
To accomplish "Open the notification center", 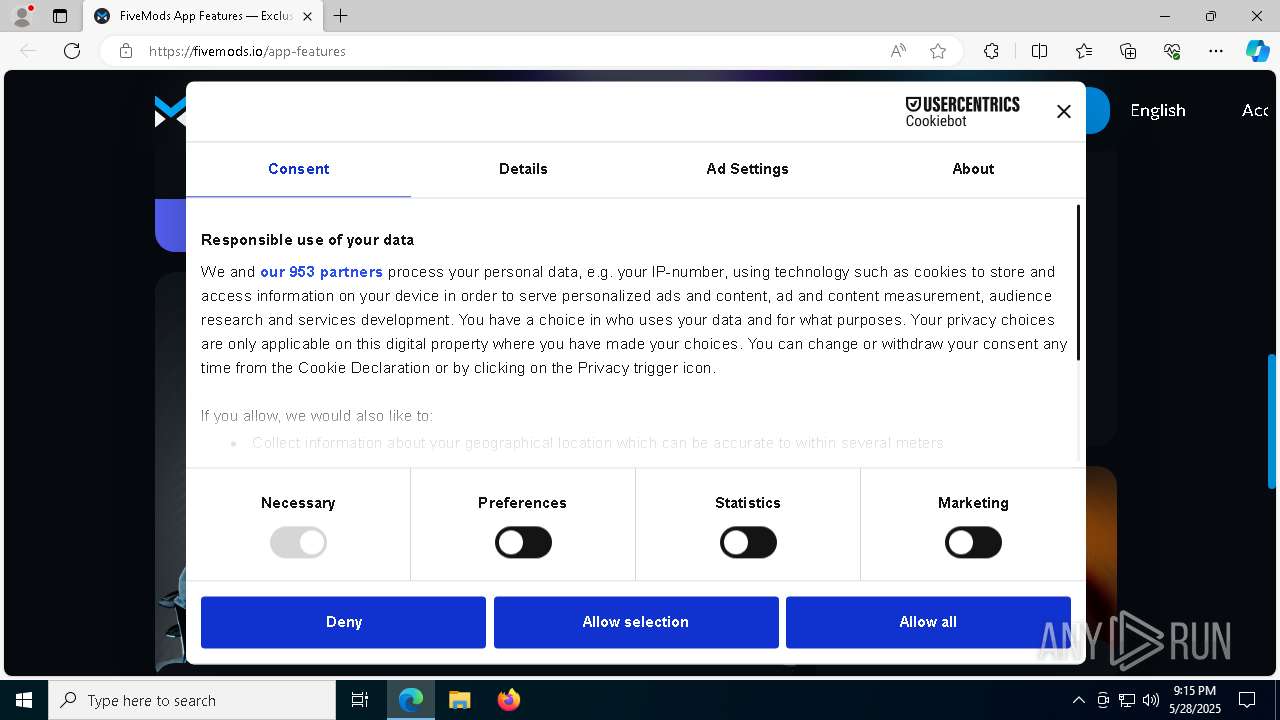I will (x=1247, y=700).
